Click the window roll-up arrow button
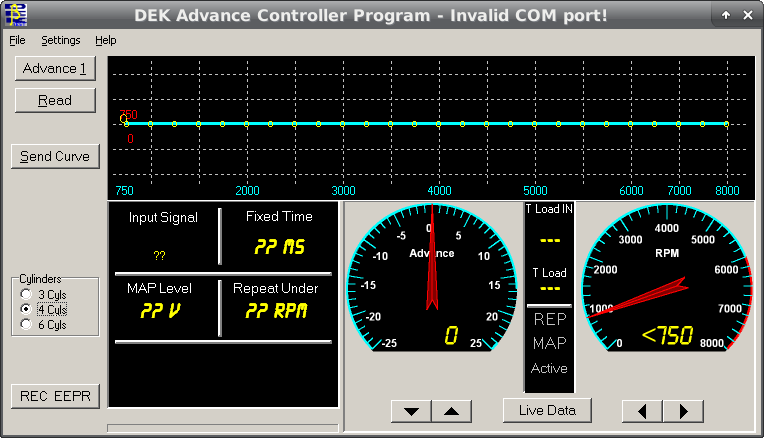Screen dimensions: 764x438 pyautogui.click(x=725, y=15)
